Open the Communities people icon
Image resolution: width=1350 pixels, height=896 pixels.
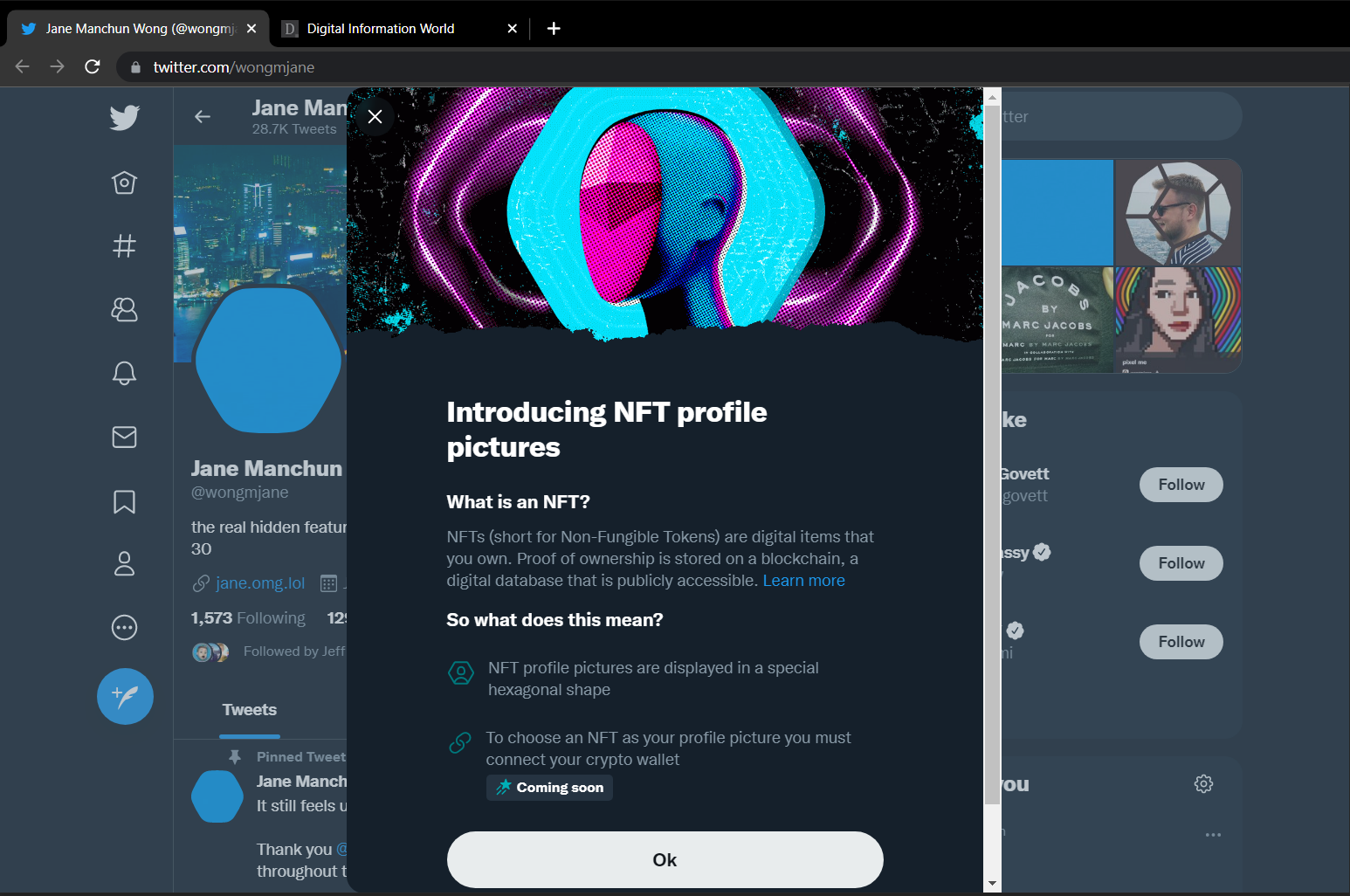pyautogui.click(x=124, y=309)
